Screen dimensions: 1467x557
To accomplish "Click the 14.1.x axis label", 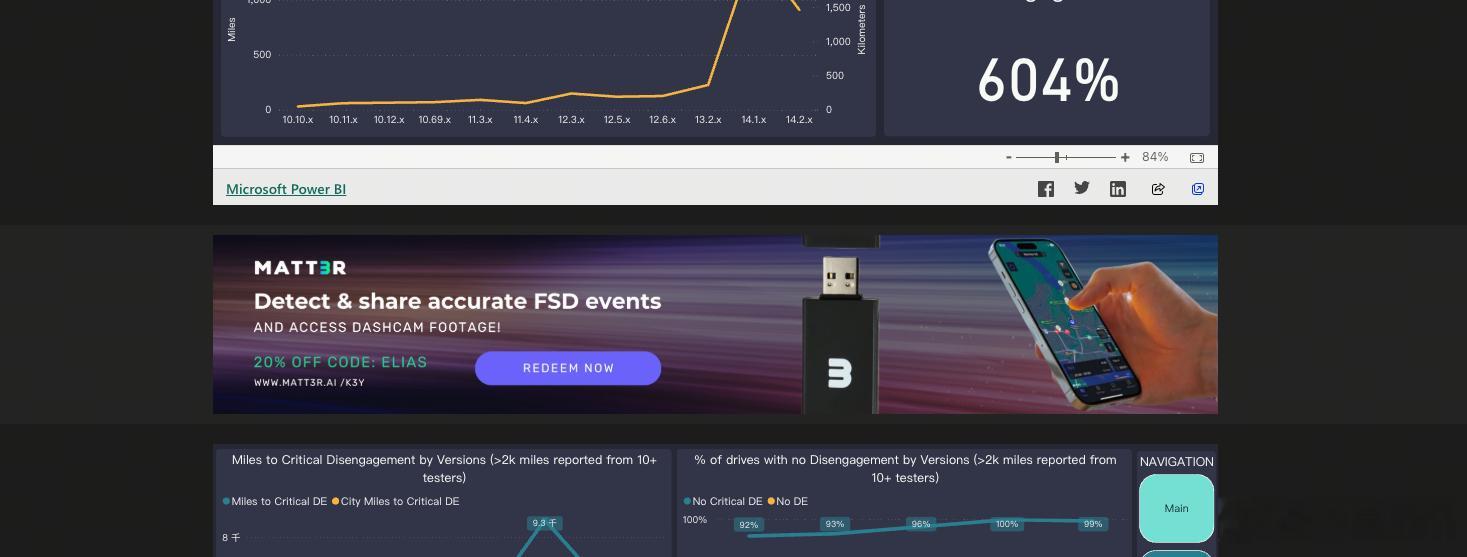I will coord(754,120).
